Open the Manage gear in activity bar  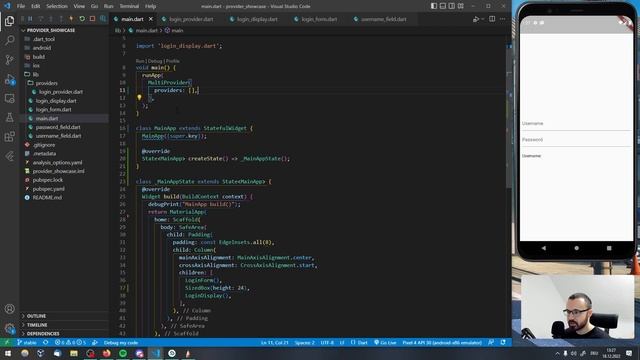point(9,328)
